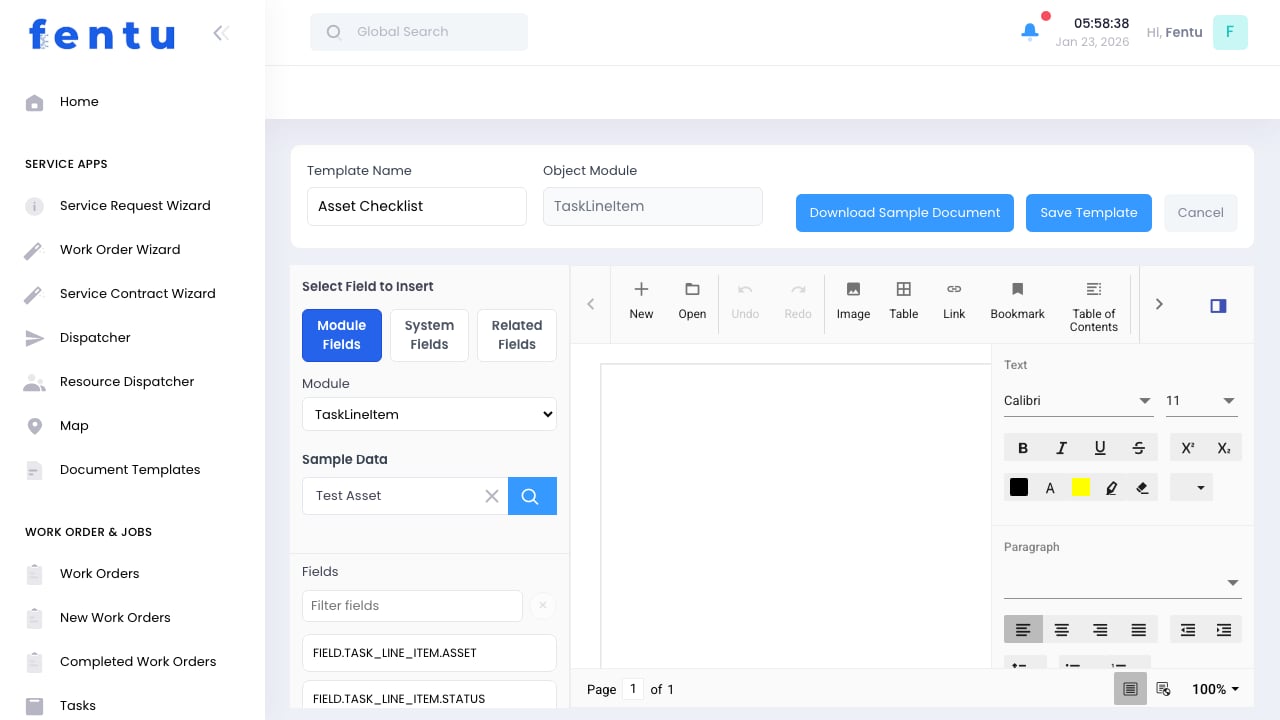Select the highlighter pen icon
This screenshot has height=720, width=1280.
(x=1111, y=488)
